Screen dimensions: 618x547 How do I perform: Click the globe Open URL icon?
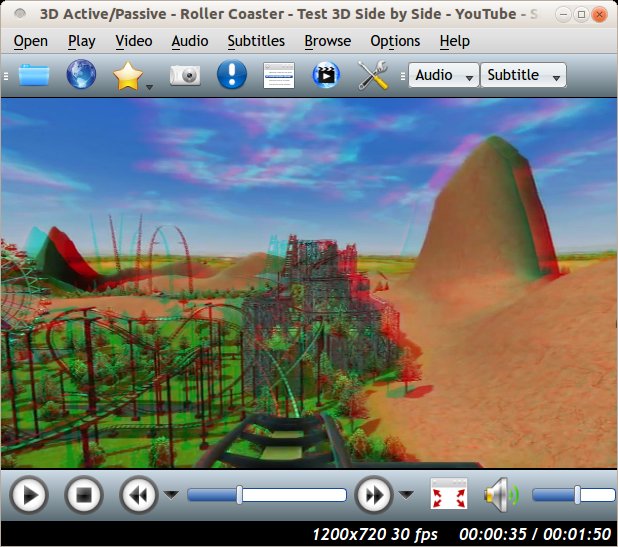[x=81, y=74]
